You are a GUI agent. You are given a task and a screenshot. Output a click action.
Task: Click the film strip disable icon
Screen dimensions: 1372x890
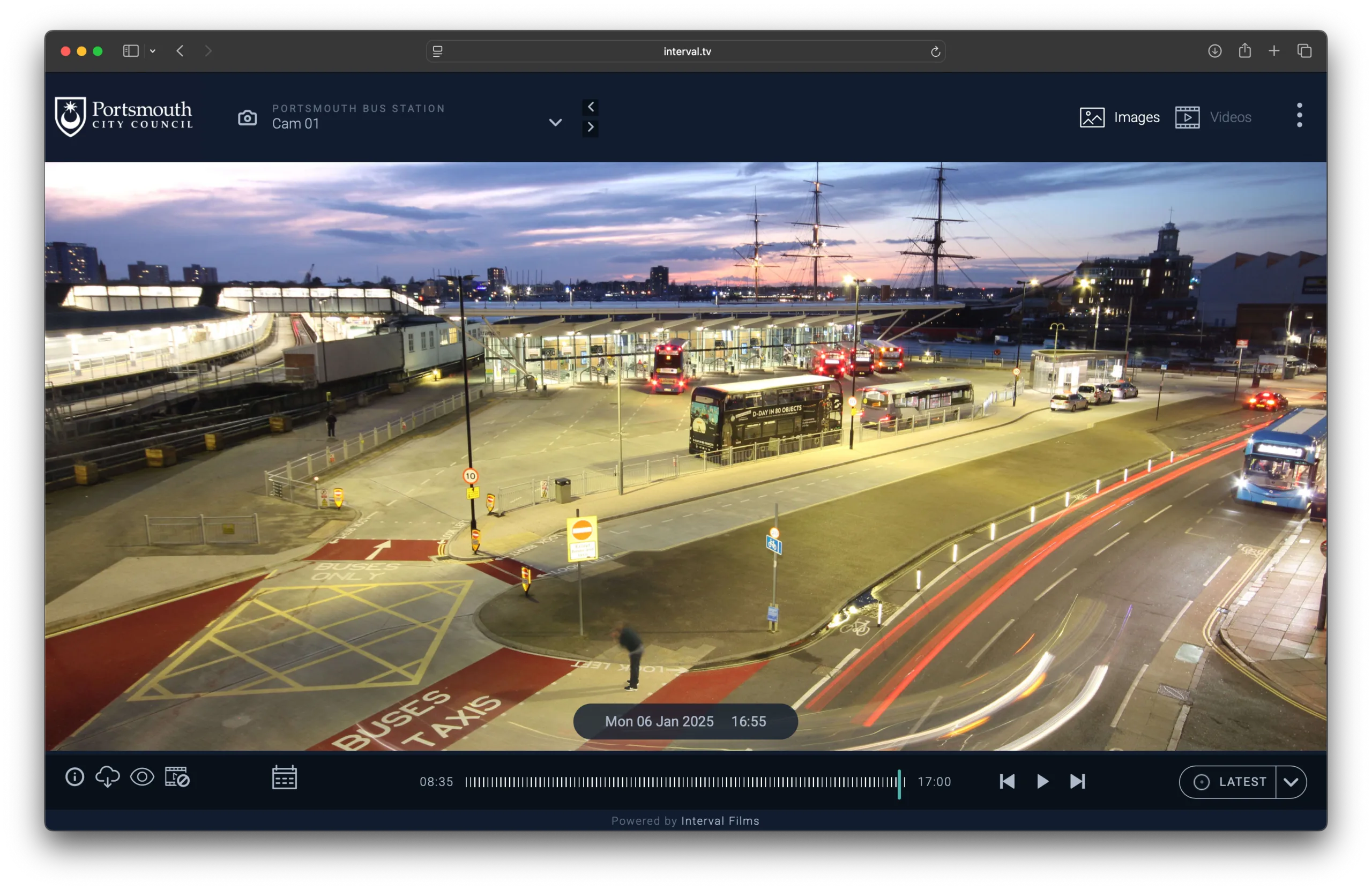coord(177,776)
